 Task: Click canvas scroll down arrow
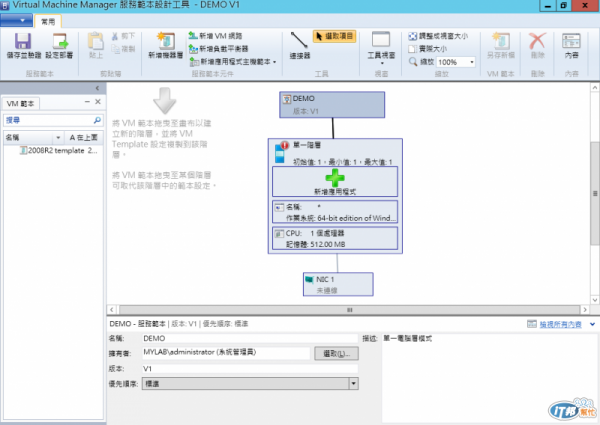pyautogui.click(x=595, y=300)
